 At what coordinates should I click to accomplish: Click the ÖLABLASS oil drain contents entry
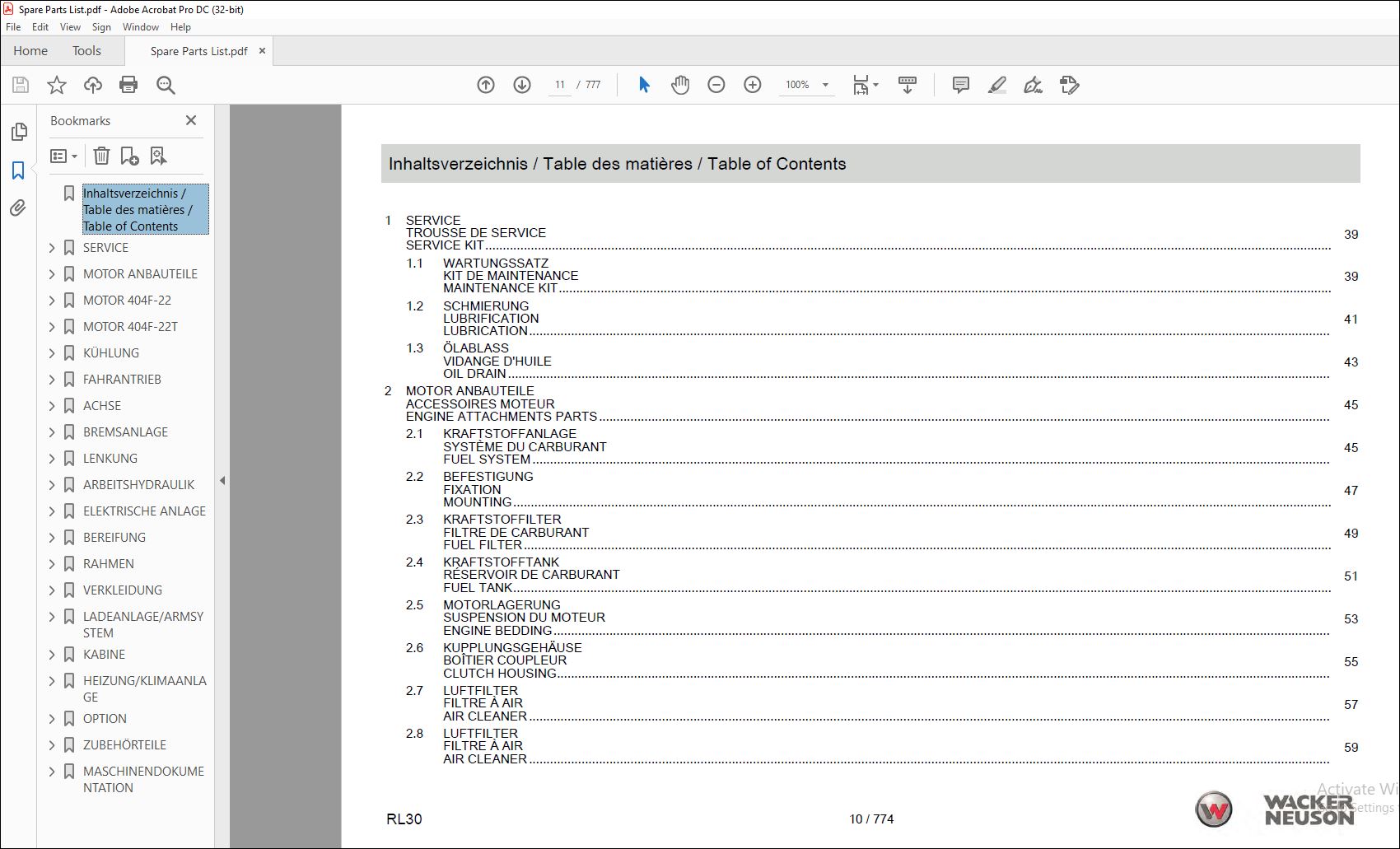coord(882,361)
